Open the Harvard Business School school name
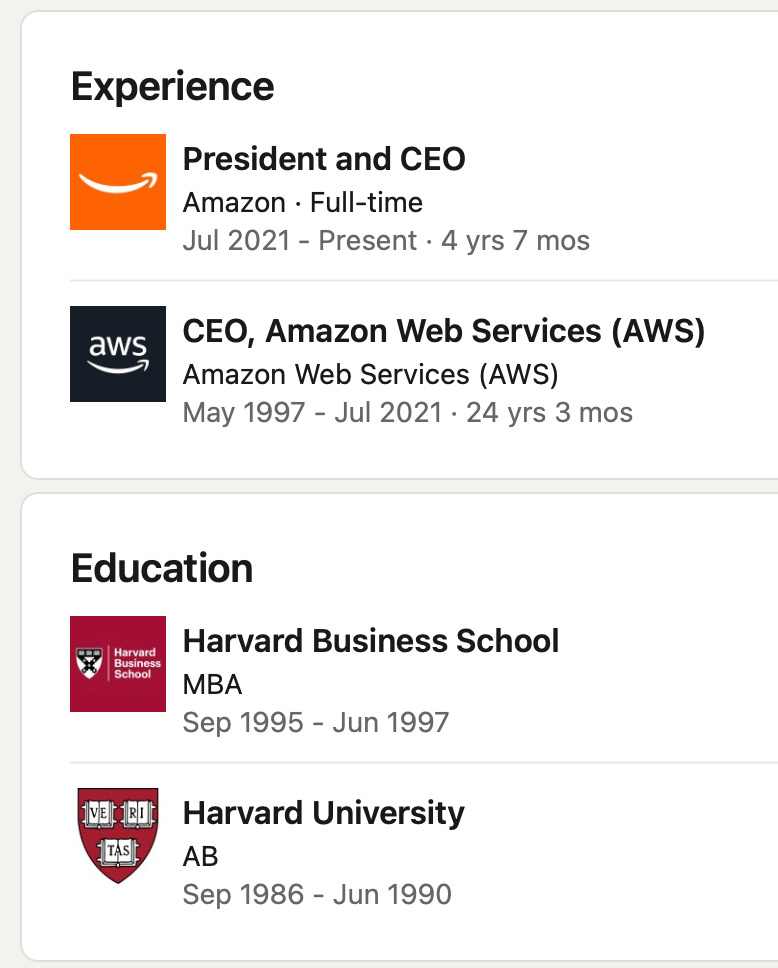This screenshot has width=778, height=968. 371,641
